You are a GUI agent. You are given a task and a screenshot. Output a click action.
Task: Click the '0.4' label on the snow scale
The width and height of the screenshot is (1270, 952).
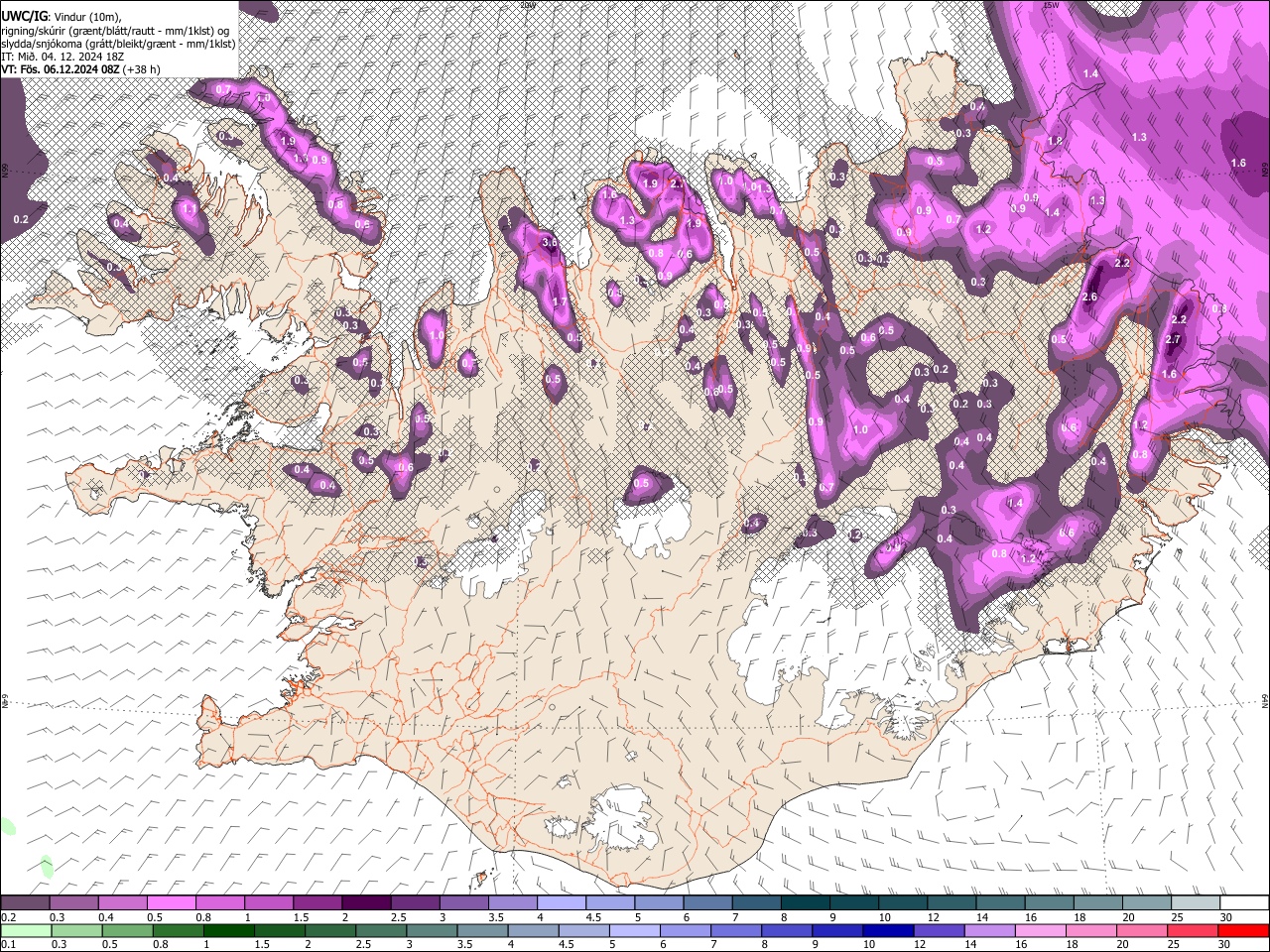(106, 917)
